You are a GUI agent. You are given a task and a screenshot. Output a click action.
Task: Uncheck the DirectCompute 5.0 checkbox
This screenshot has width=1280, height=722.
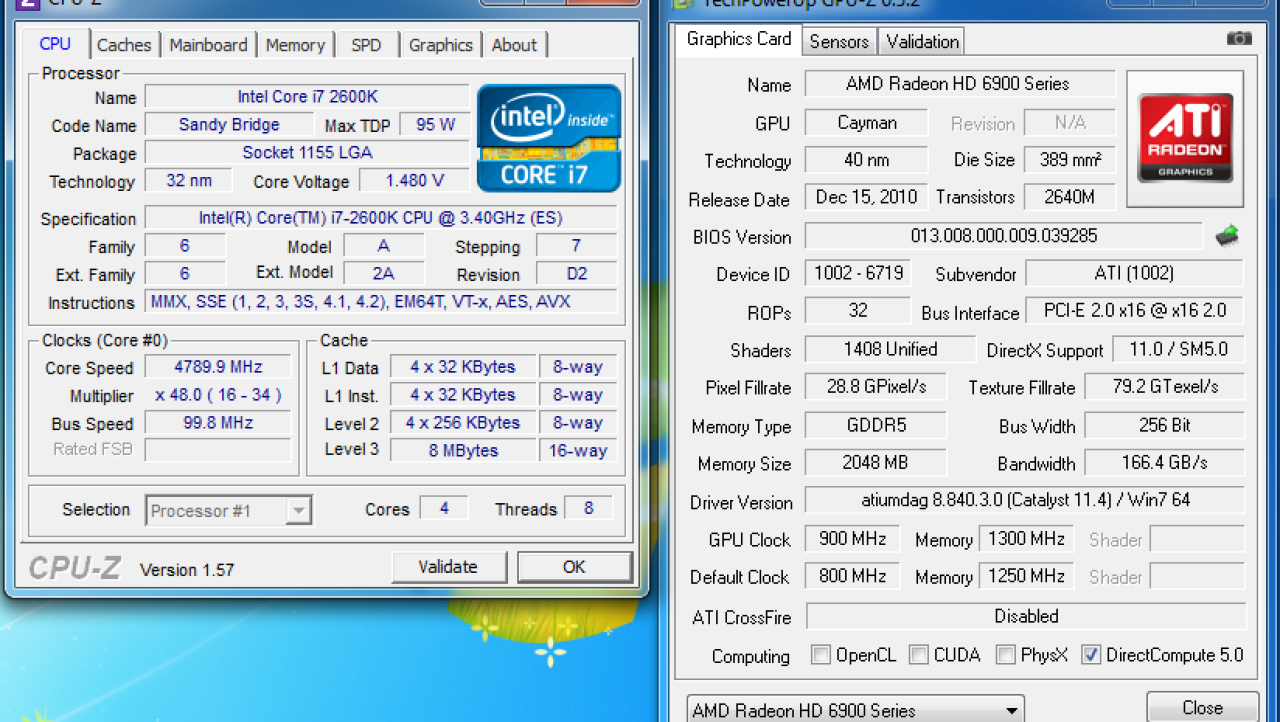[x=1091, y=655]
